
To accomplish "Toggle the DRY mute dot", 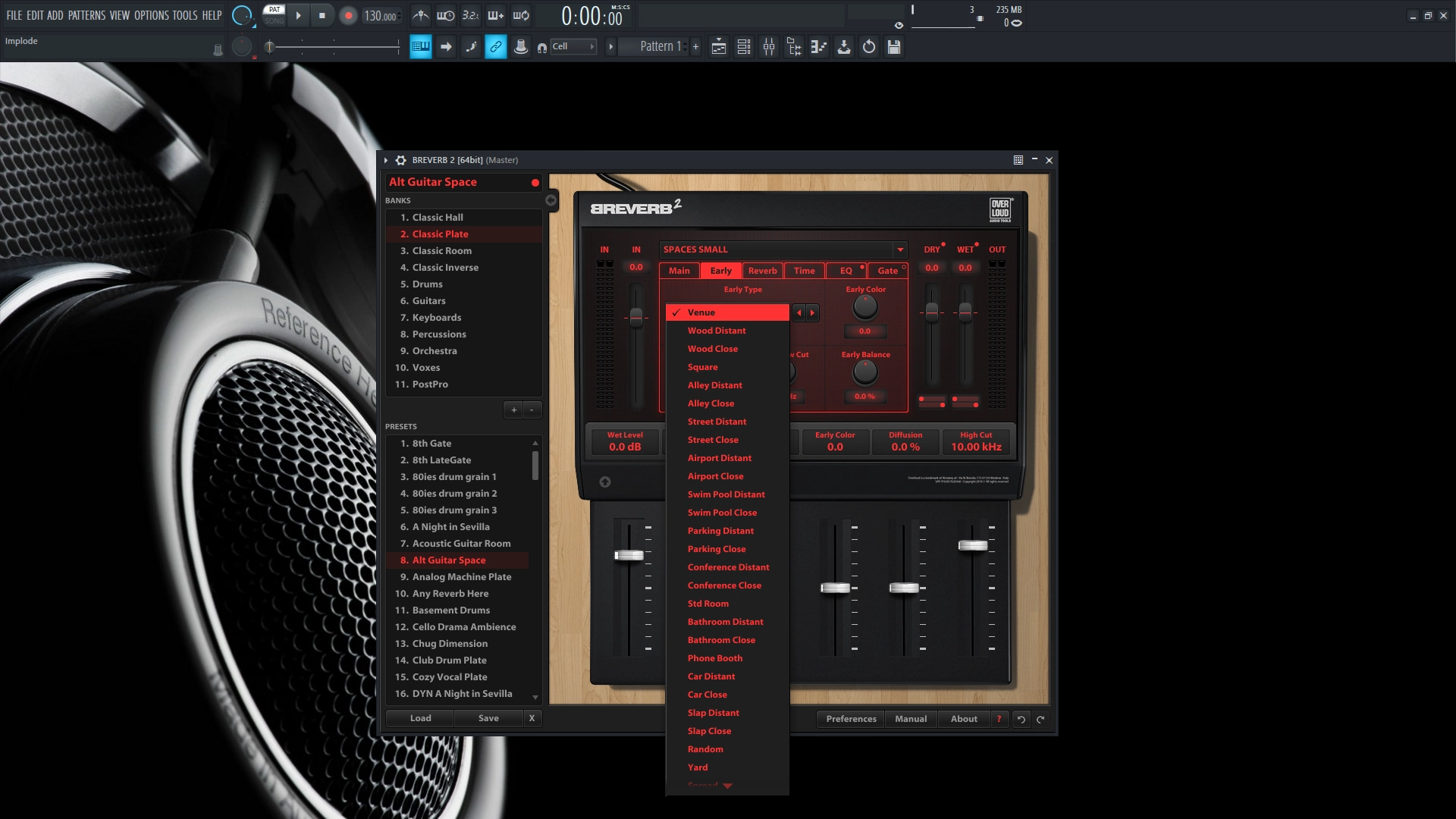I will click(943, 245).
